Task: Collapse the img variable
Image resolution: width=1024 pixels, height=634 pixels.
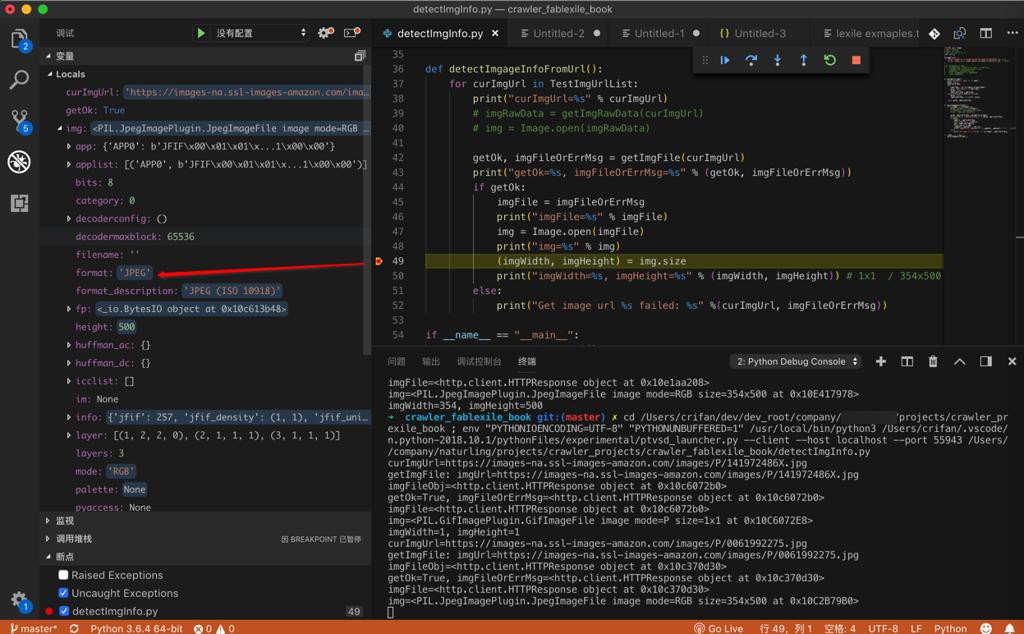Action: point(60,129)
